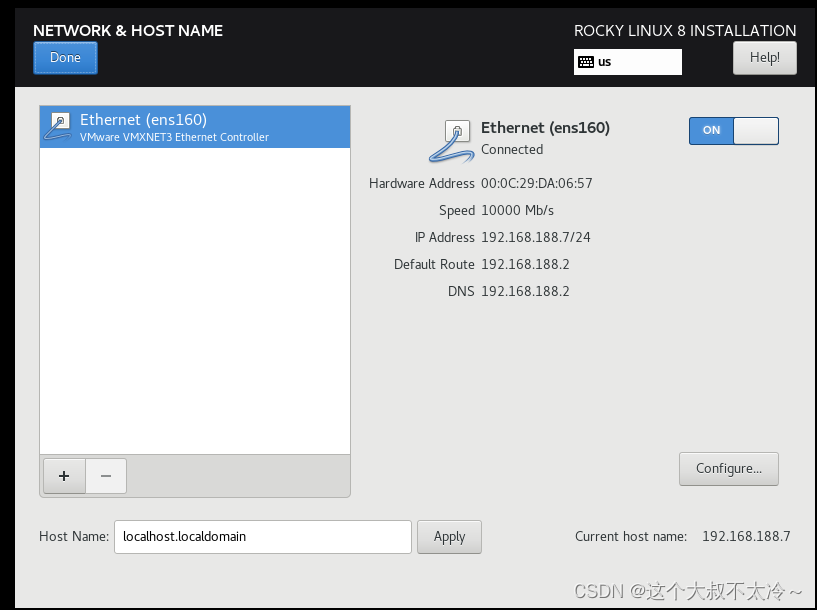Open the Help! button
The width and height of the screenshot is (817, 610).
pos(764,58)
